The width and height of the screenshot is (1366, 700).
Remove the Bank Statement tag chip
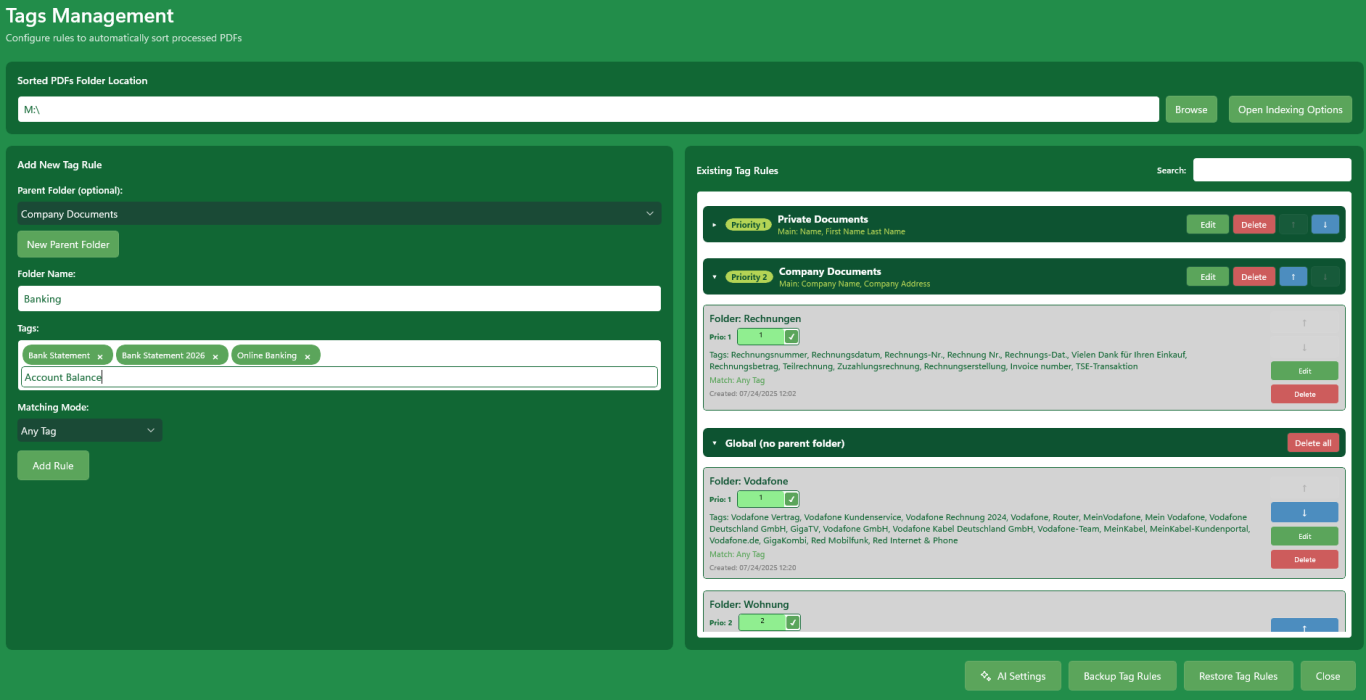point(100,356)
